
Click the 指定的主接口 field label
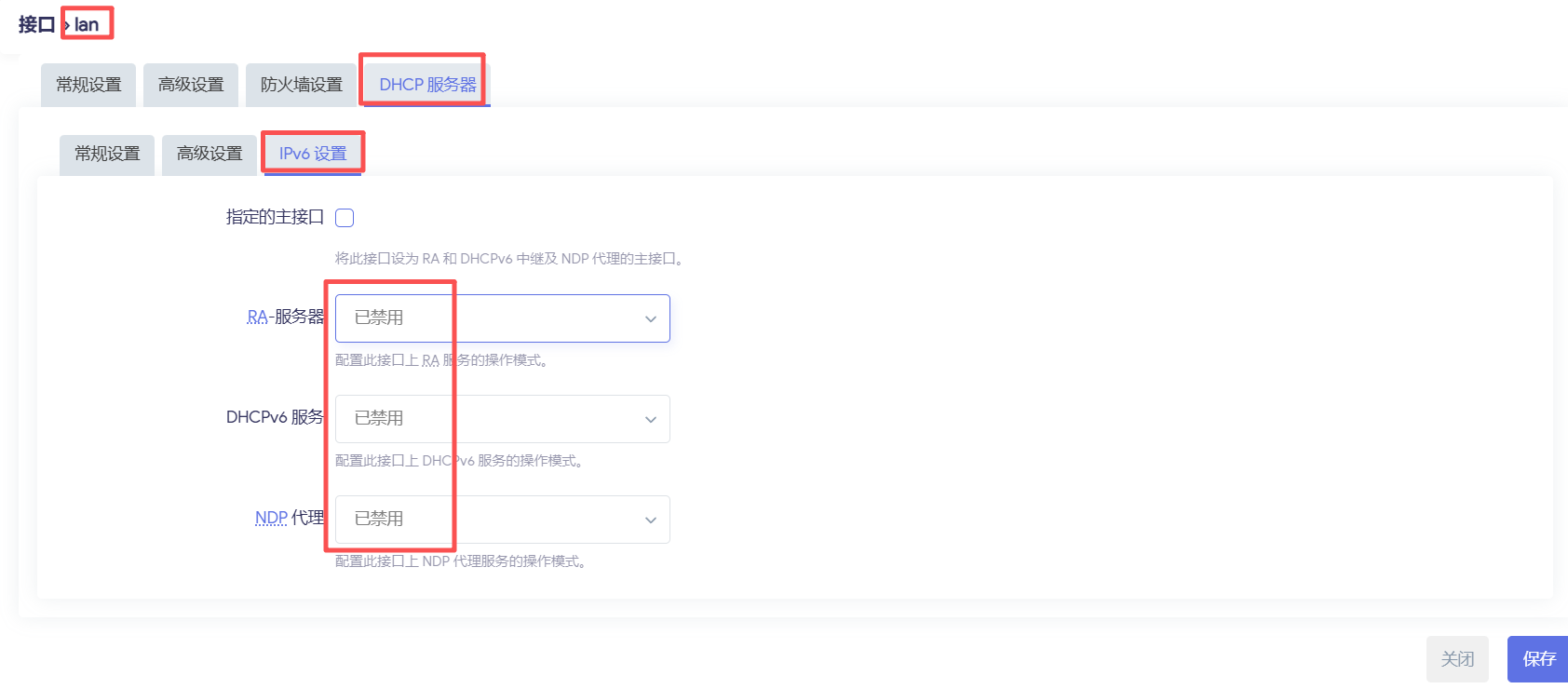[x=275, y=217]
